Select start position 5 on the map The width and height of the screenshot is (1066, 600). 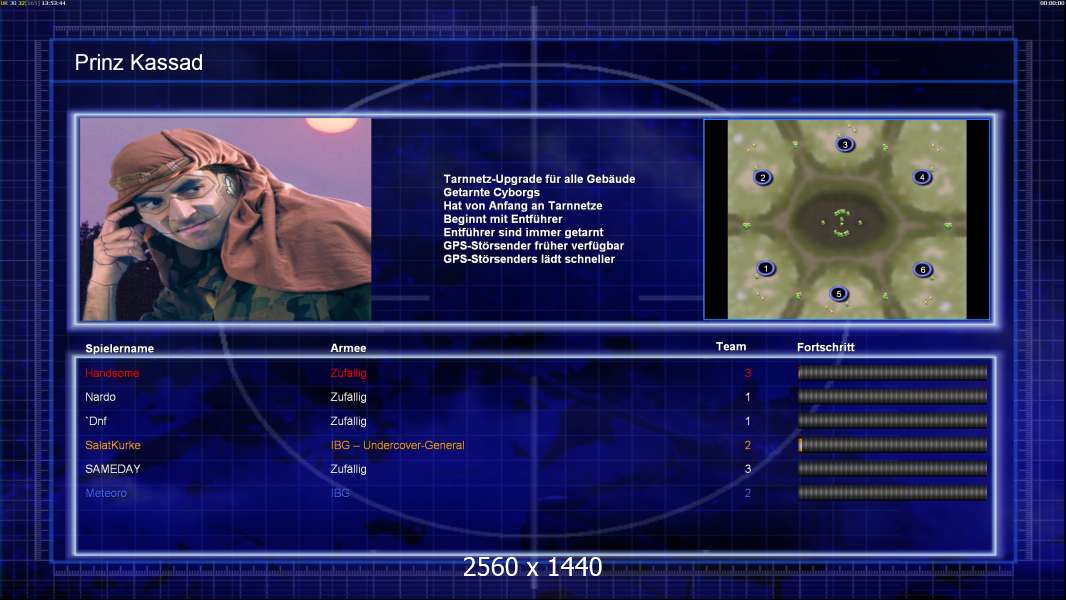pyautogui.click(x=839, y=294)
